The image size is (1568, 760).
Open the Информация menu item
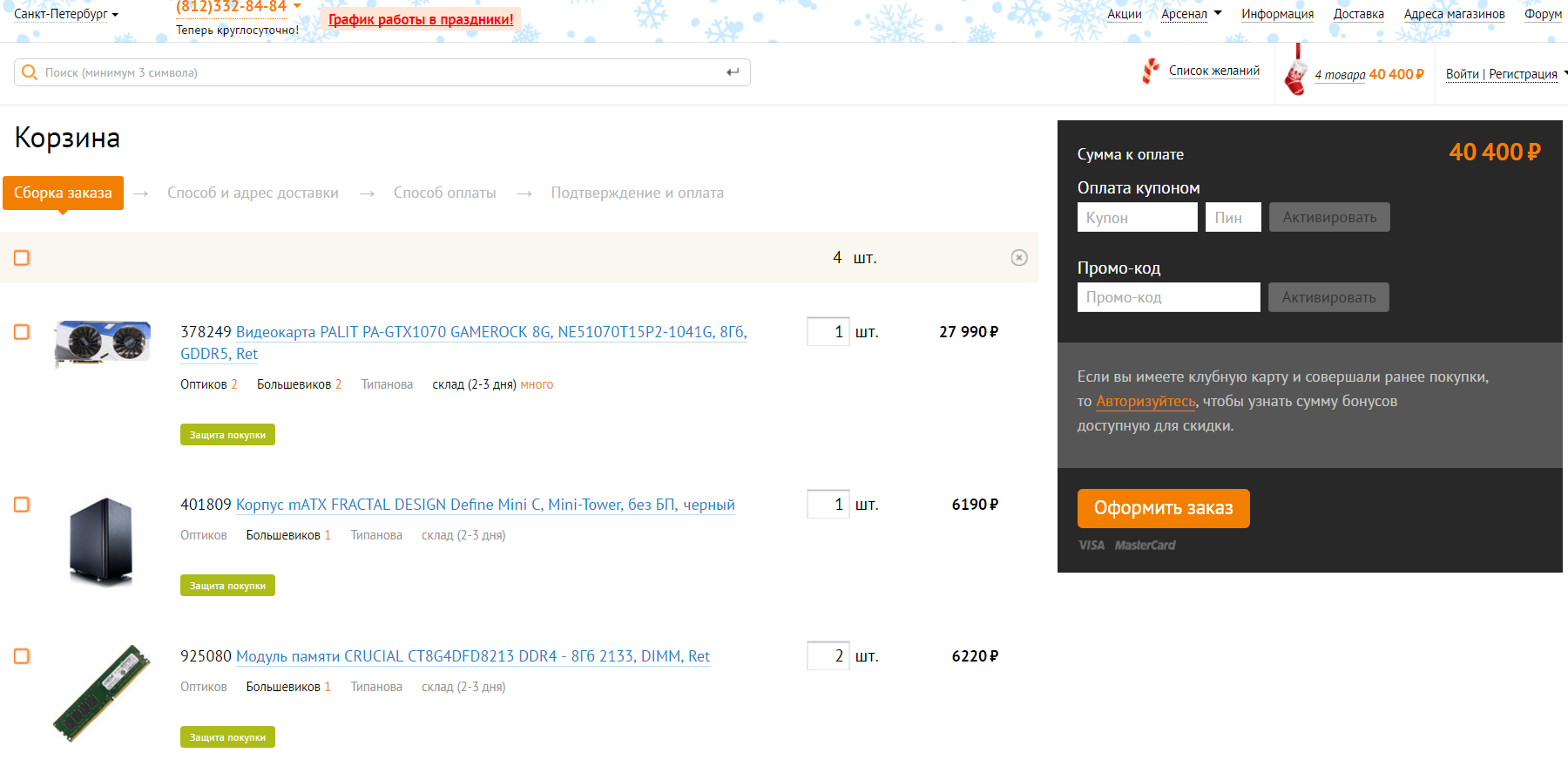[1277, 14]
